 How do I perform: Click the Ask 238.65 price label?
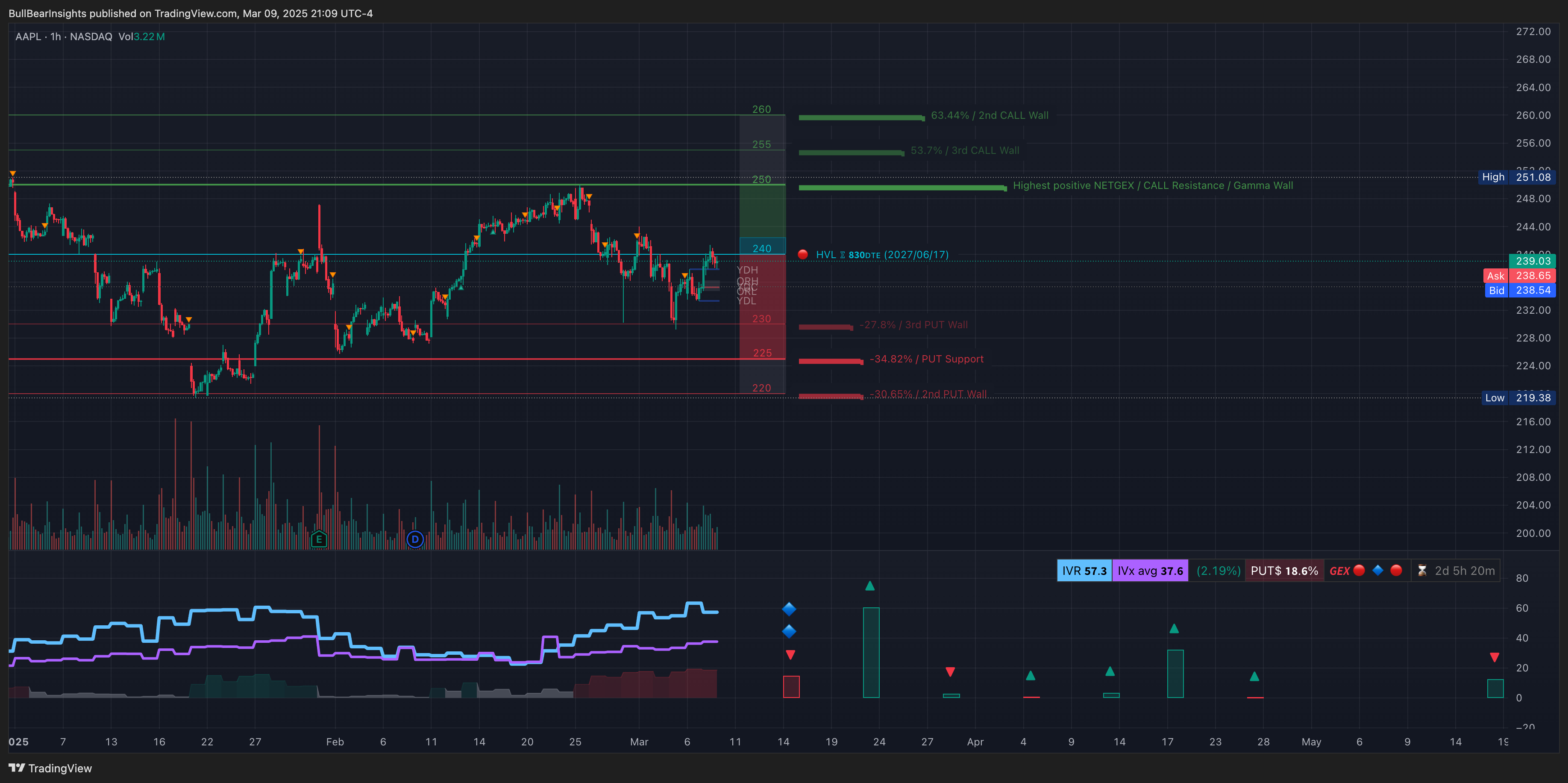(x=1519, y=276)
